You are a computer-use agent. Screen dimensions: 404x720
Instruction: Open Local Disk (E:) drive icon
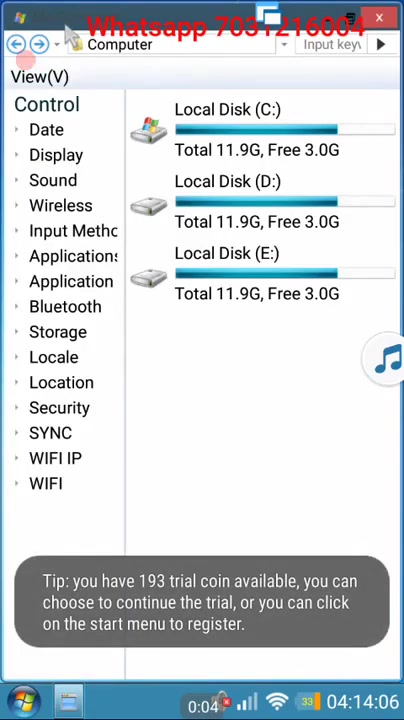148,278
